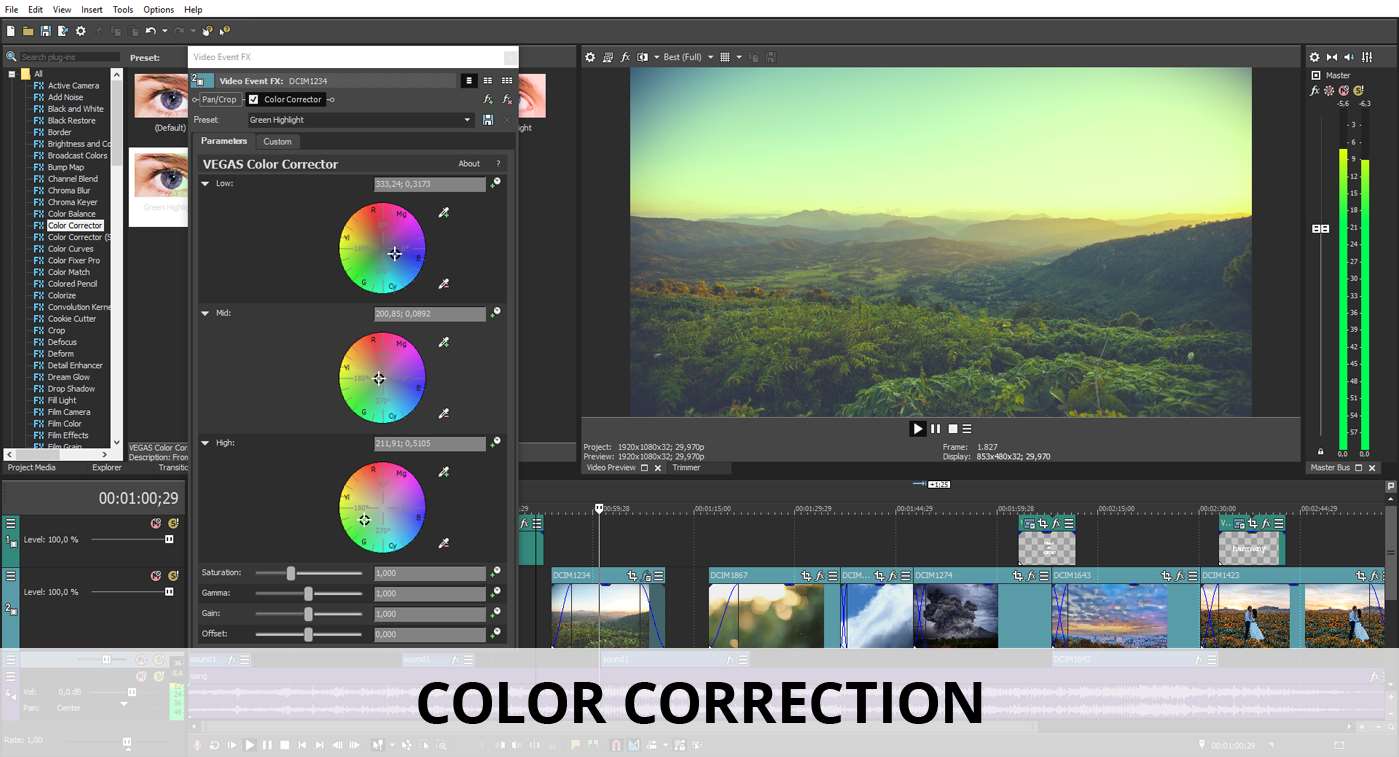Image resolution: width=1399 pixels, height=757 pixels.
Task: Solo video track 1
Action: 173,523
